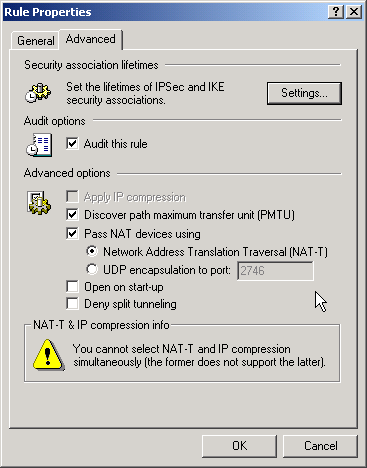Click the advanced options gear checklist icon
The width and height of the screenshot is (367, 468).
(x=39, y=203)
